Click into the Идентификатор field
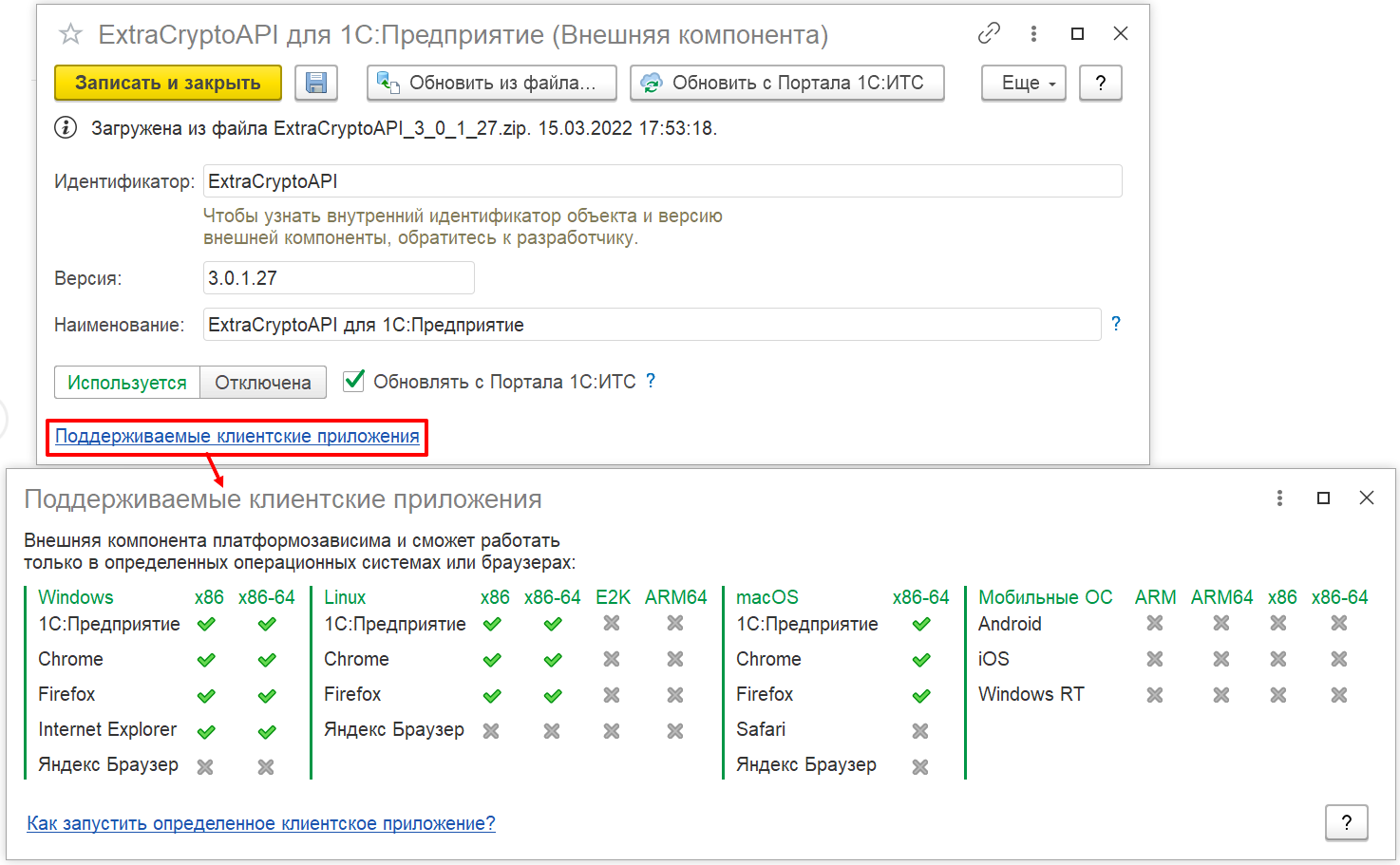This screenshot has height=865, width=1400. [663, 181]
